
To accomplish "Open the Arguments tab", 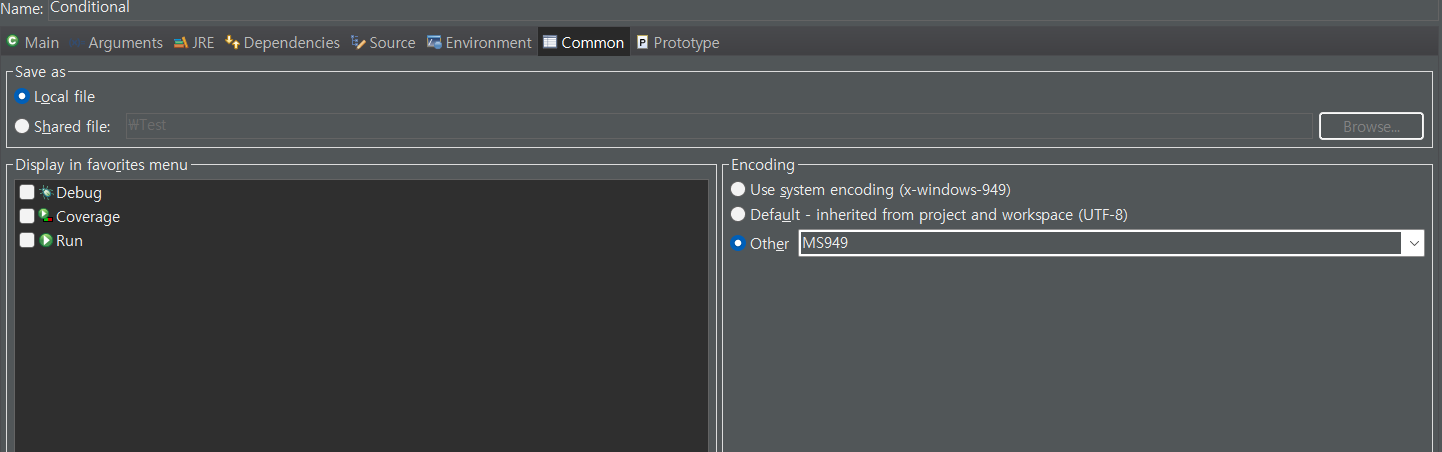I will click(x=115, y=43).
